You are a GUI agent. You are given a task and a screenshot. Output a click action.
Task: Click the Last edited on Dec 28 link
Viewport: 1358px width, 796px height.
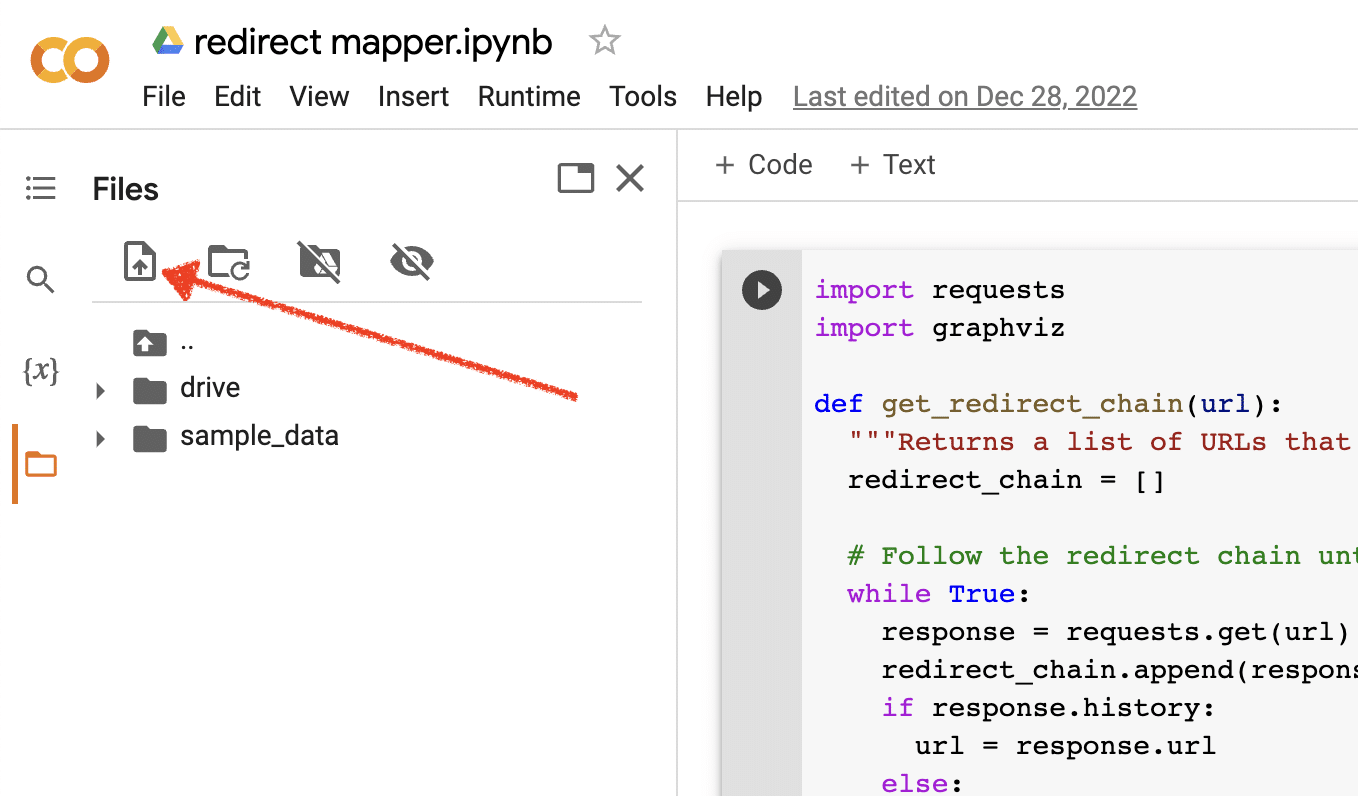coord(964,97)
